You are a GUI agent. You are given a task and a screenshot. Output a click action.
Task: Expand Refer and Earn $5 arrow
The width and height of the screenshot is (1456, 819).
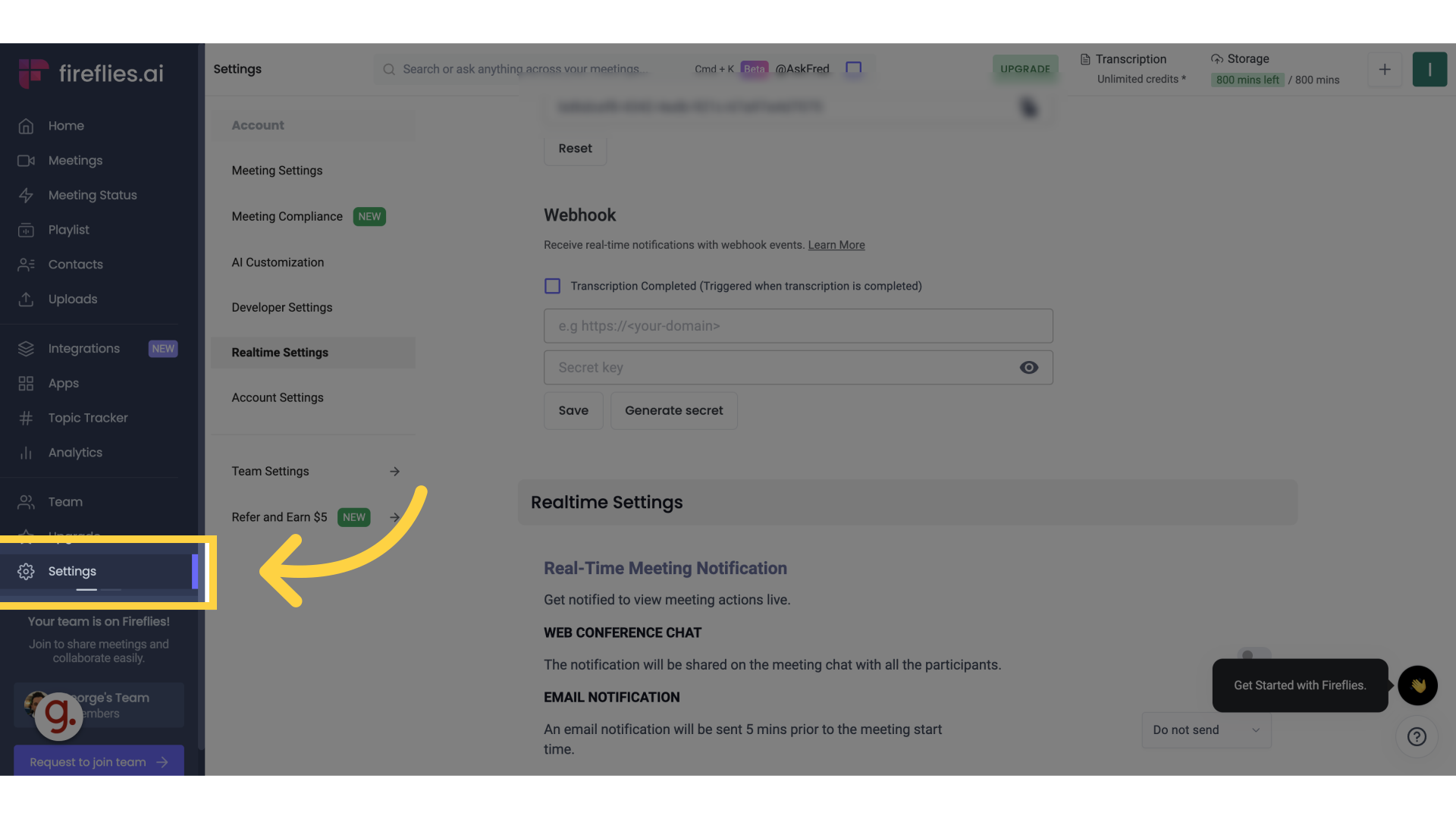pos(394,517)
